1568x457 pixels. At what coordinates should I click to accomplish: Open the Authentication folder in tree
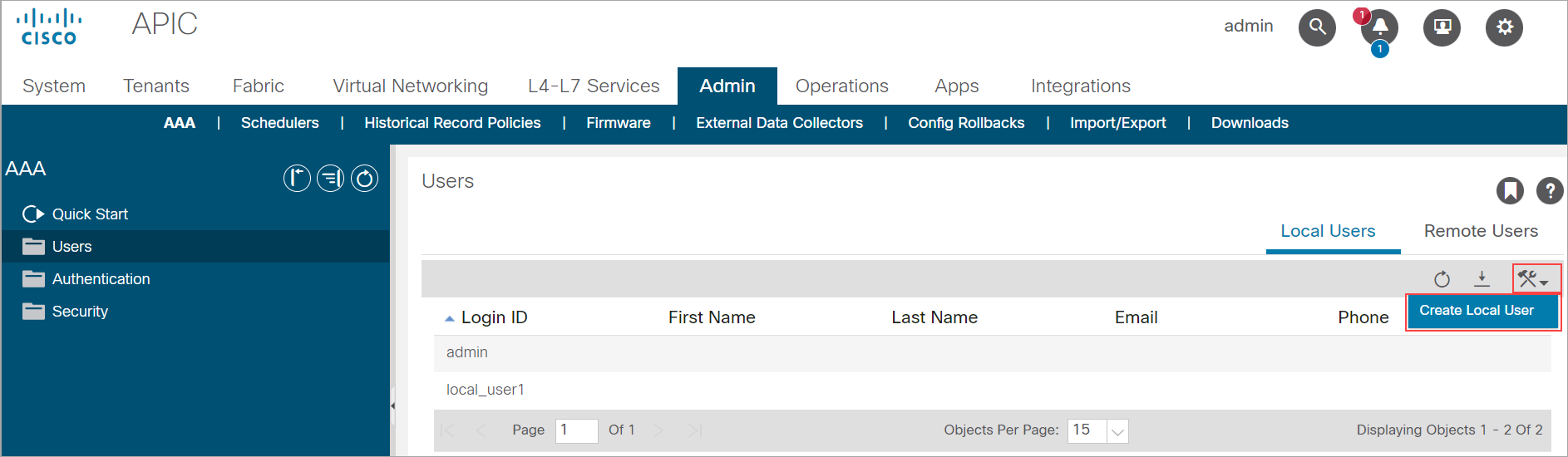[101, 279]
